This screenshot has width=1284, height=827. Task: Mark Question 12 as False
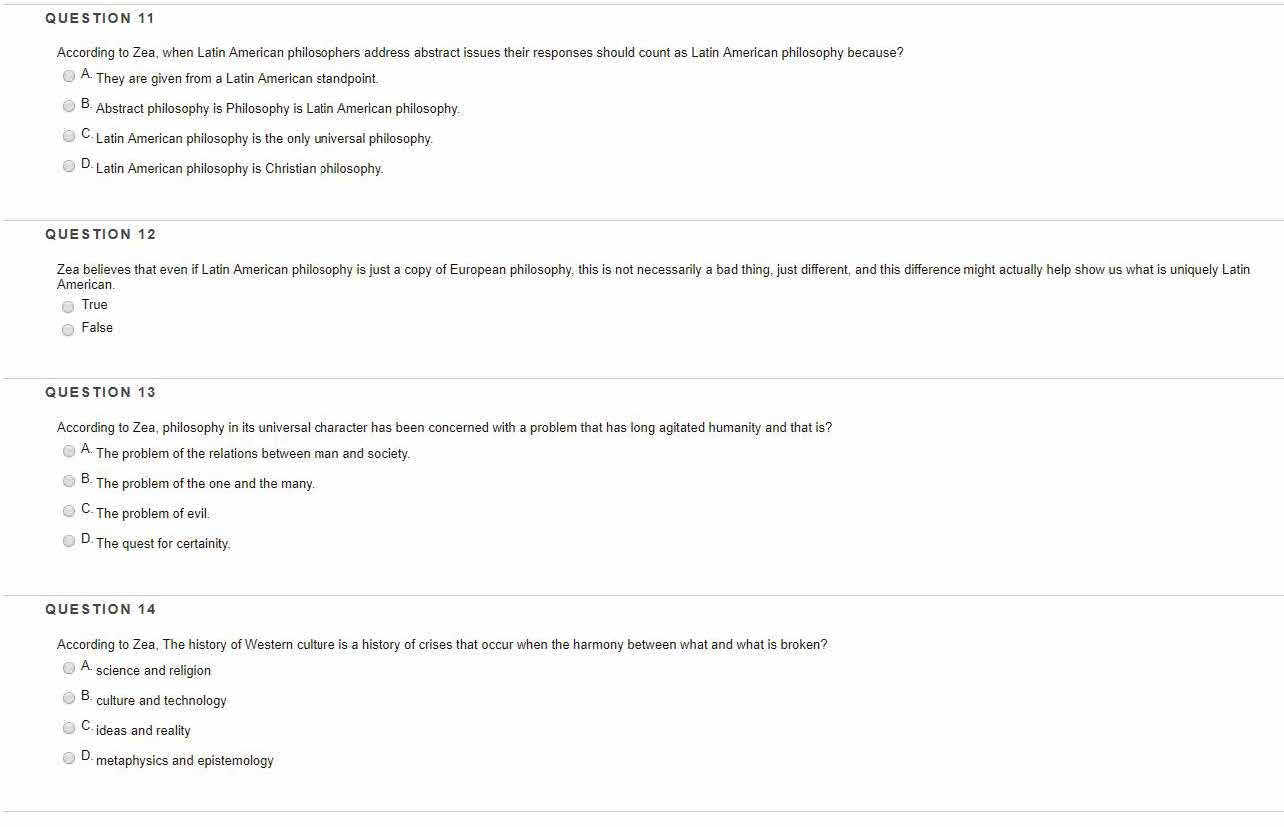68,329
